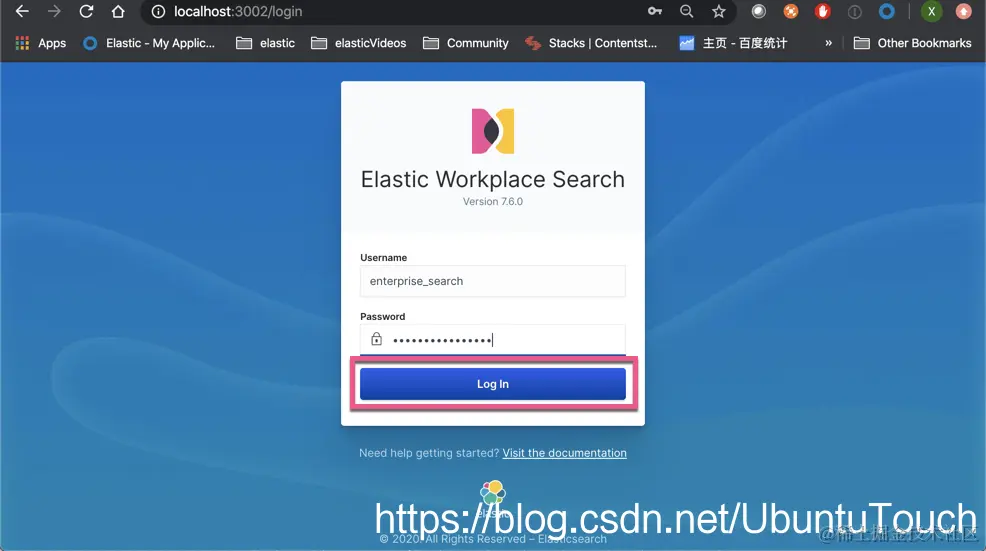Click the zoom magnifier icon in address bar
Image resolution: width=986 pixels, height=551 pixels.
click(x=687, y=11)
